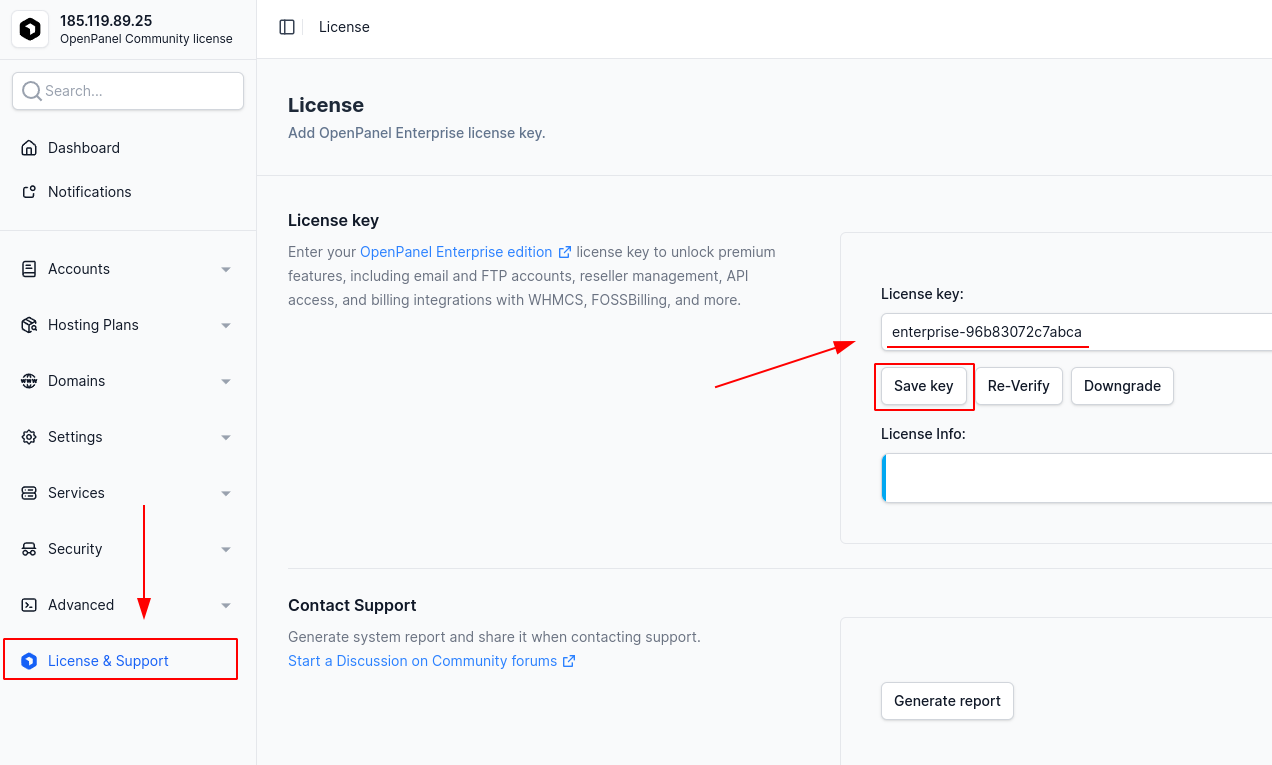Click the Security icon in the sidebar
The width and height of the screenshot is (1272, 765).
point(30,548)
